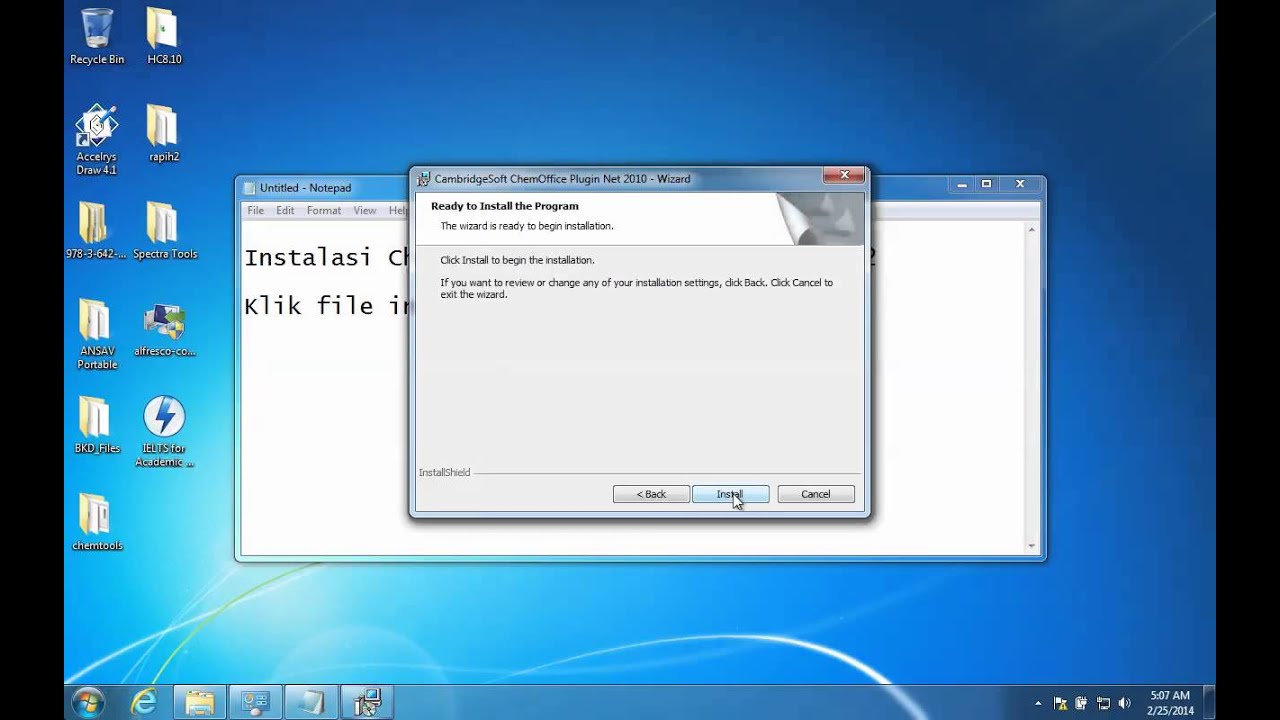Click the wizard title bar installer icon
This screenshot has height=720, width=1280.
424,179
